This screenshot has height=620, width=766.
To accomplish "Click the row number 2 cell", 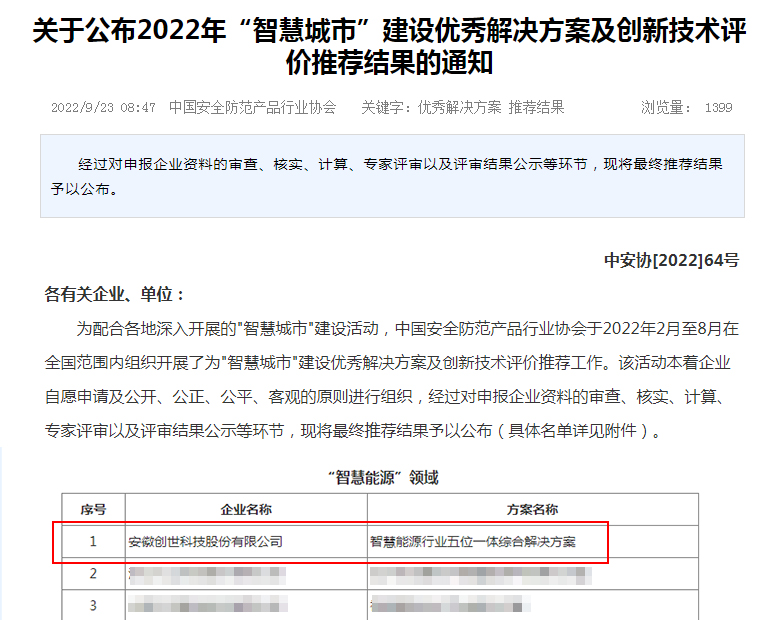I will point(93,574).
